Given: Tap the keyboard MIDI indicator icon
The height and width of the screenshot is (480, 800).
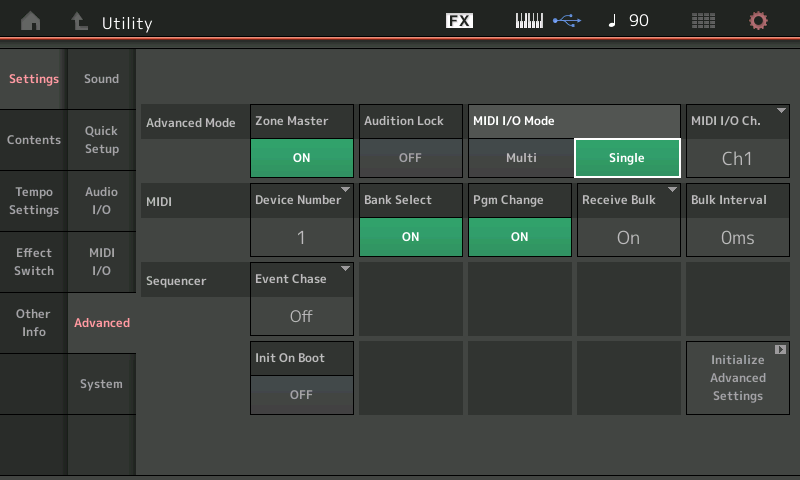Looking at the screenshot, I should [529, 21].
